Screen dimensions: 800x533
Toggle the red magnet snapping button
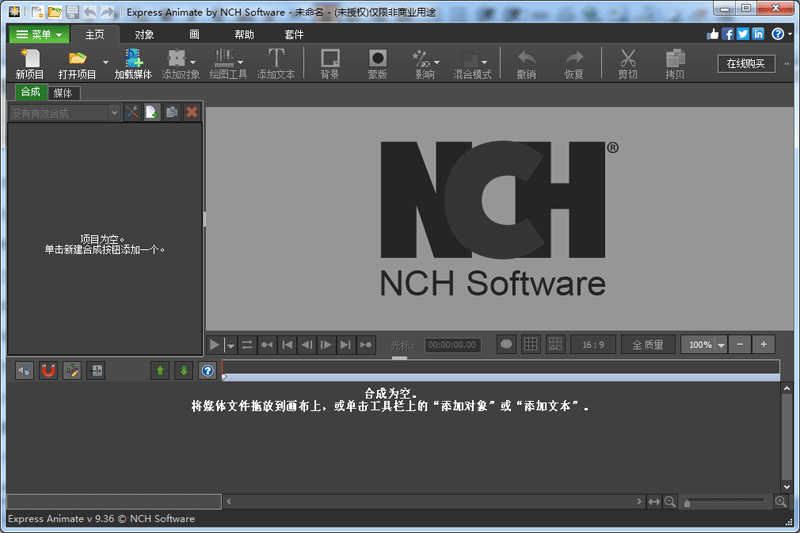pyautogui.click(x=48, y=371)
